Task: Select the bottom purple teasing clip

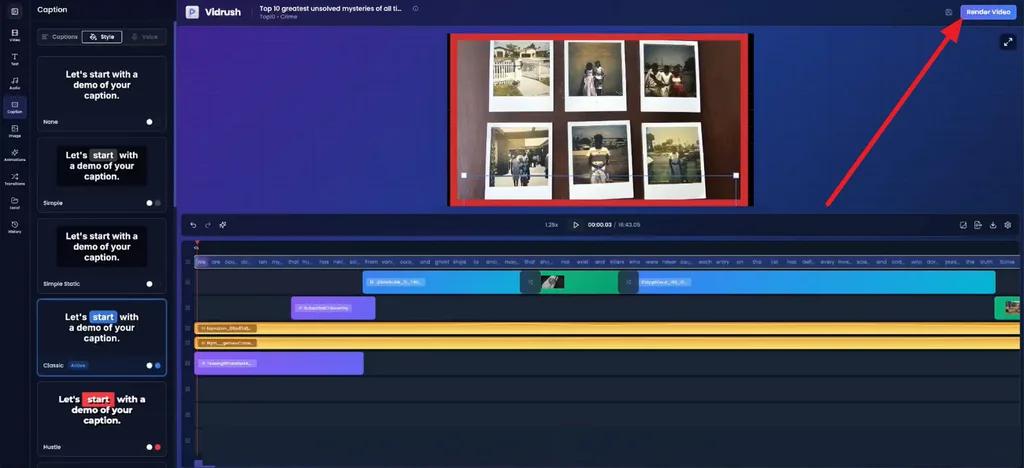Action: [x=279, y=363]
